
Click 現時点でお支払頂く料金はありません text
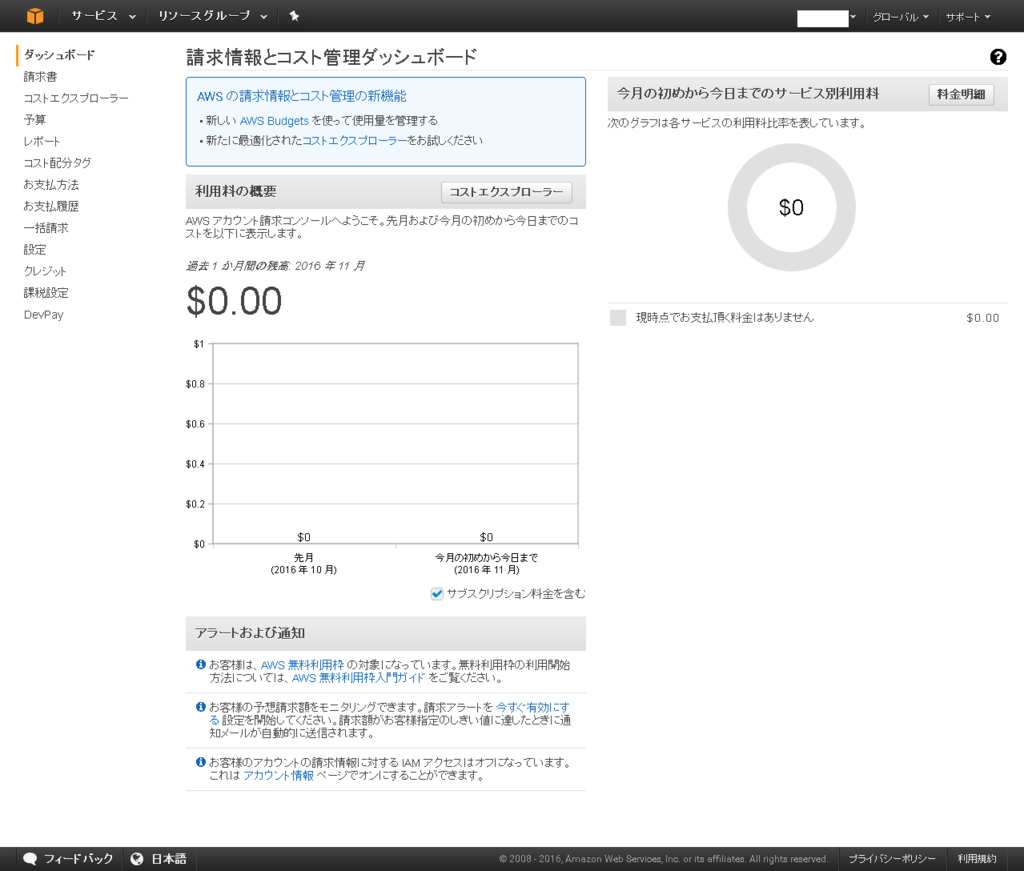coord(725,317)
